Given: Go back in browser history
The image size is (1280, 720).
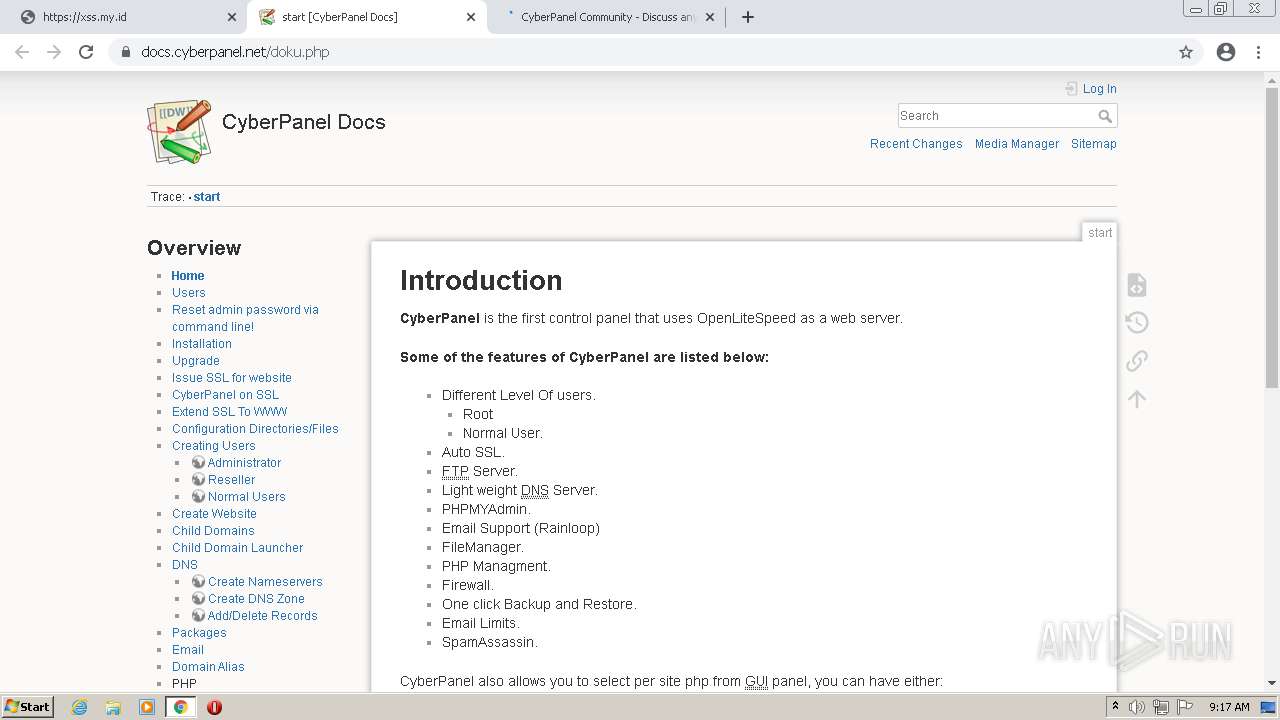Looking at the screenshot, I should 22,52.
